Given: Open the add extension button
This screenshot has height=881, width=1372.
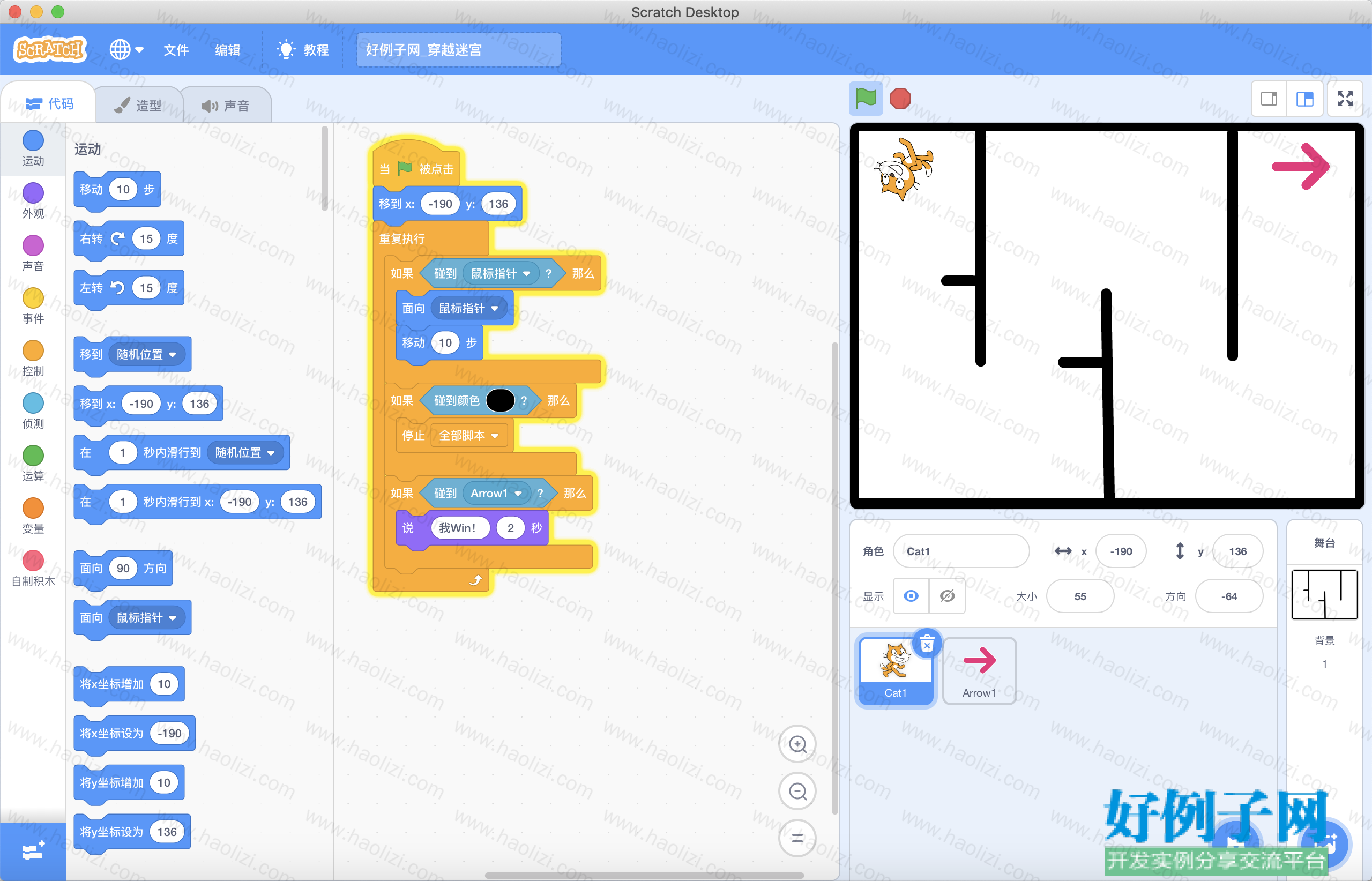Looking at the screenshot, I should coord(33,851).
